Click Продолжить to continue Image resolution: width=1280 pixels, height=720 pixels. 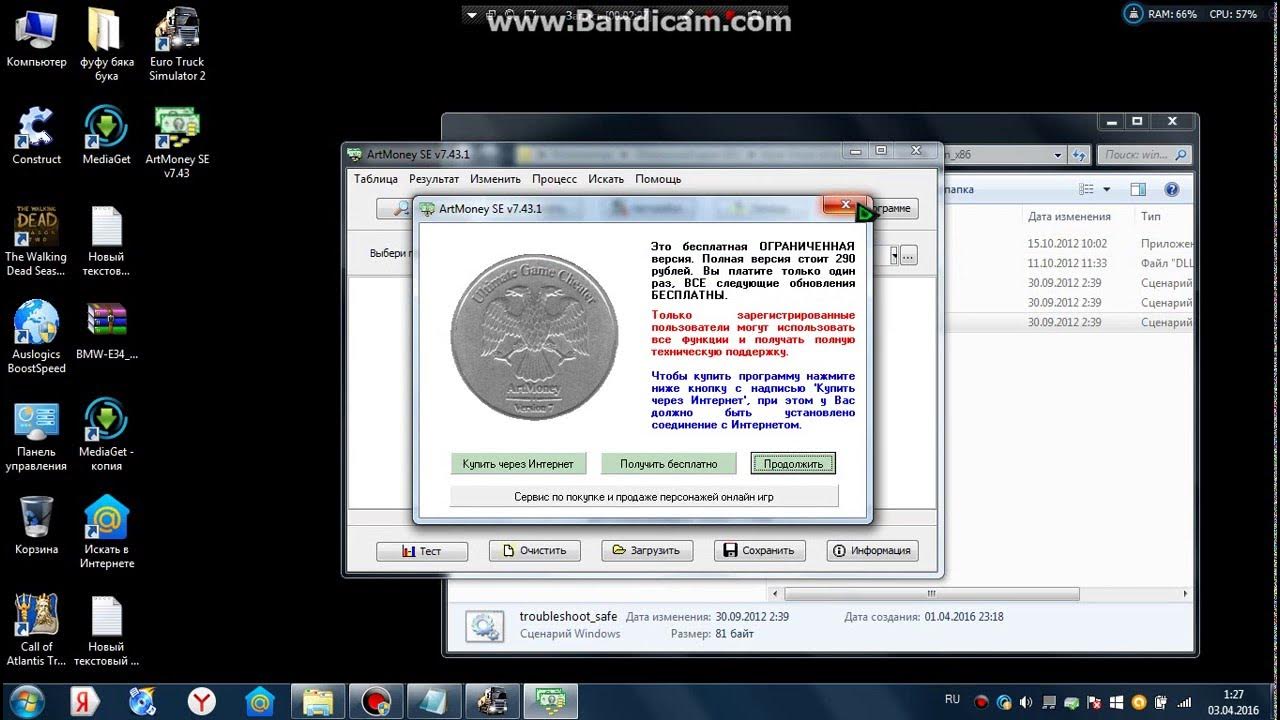793,464
